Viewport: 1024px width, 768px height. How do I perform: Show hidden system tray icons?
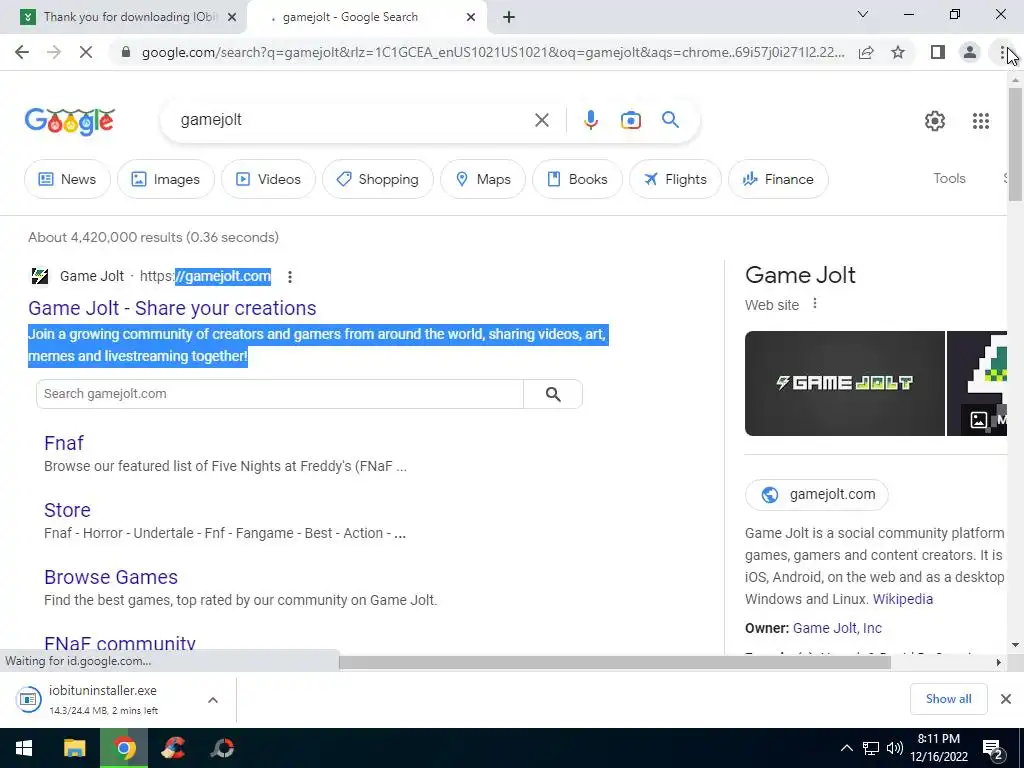[x=846, y=748]
